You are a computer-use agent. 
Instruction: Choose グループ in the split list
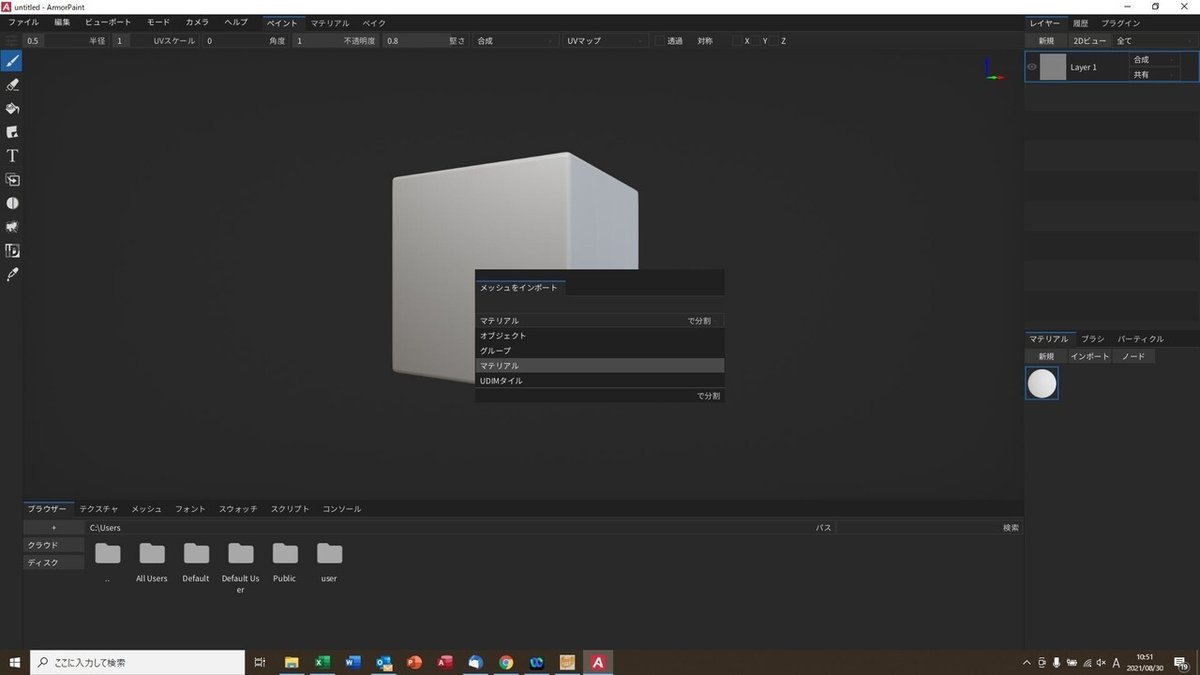[600, 351]
